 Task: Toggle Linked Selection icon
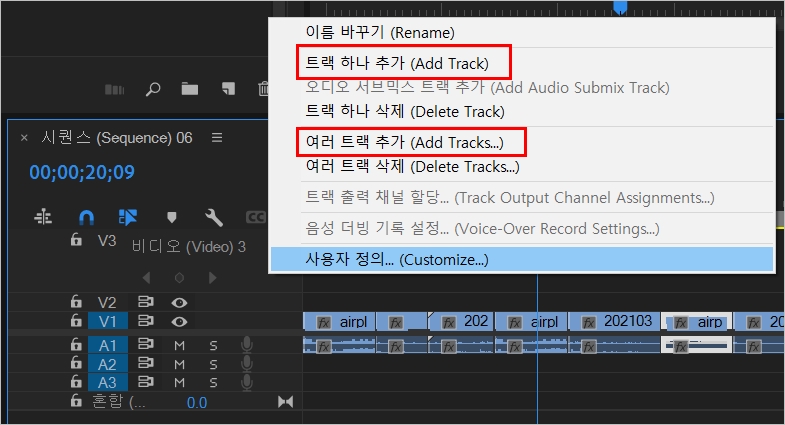(x=128, y=217)
